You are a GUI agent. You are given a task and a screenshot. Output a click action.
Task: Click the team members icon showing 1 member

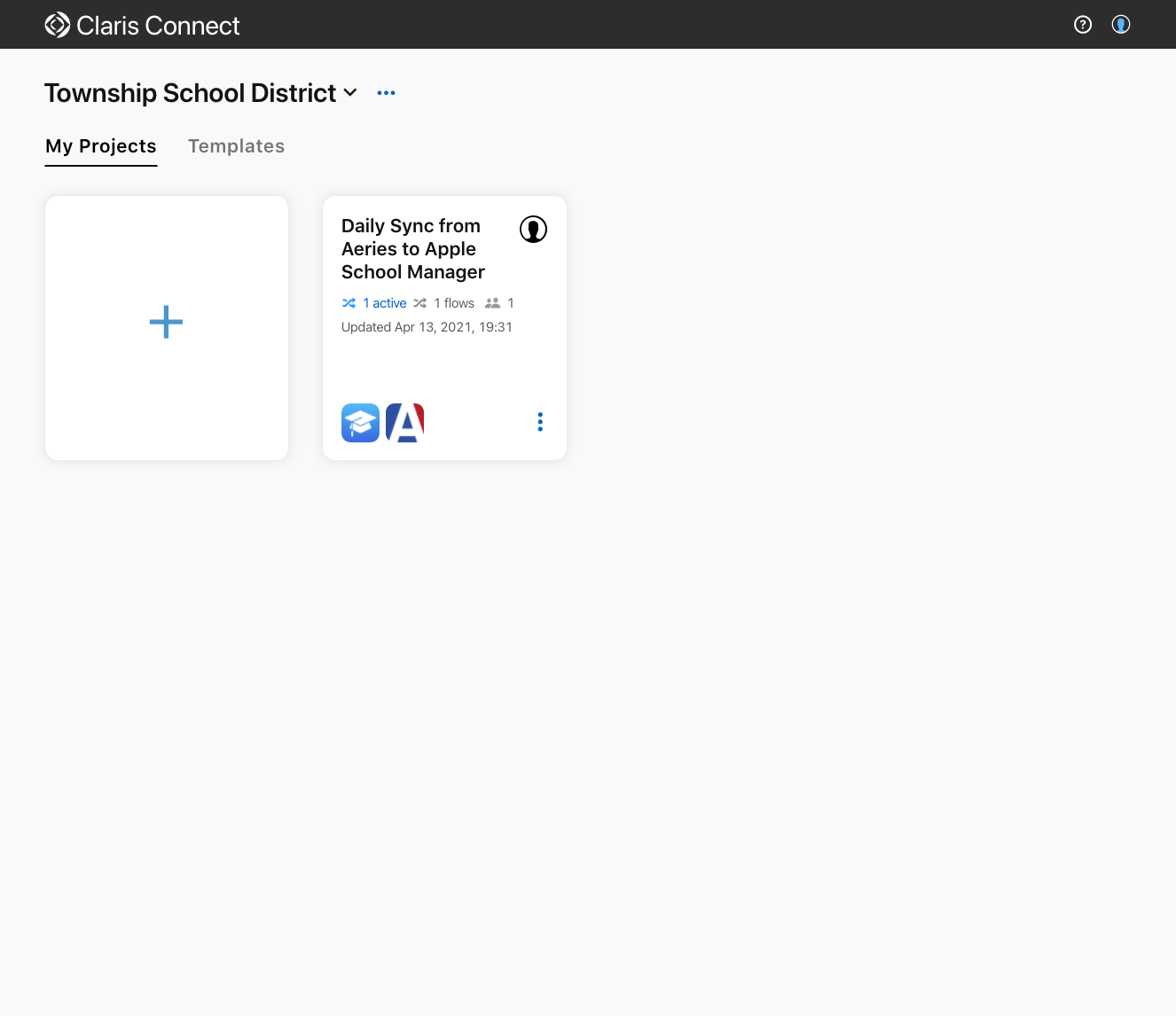tap(493, 302)
